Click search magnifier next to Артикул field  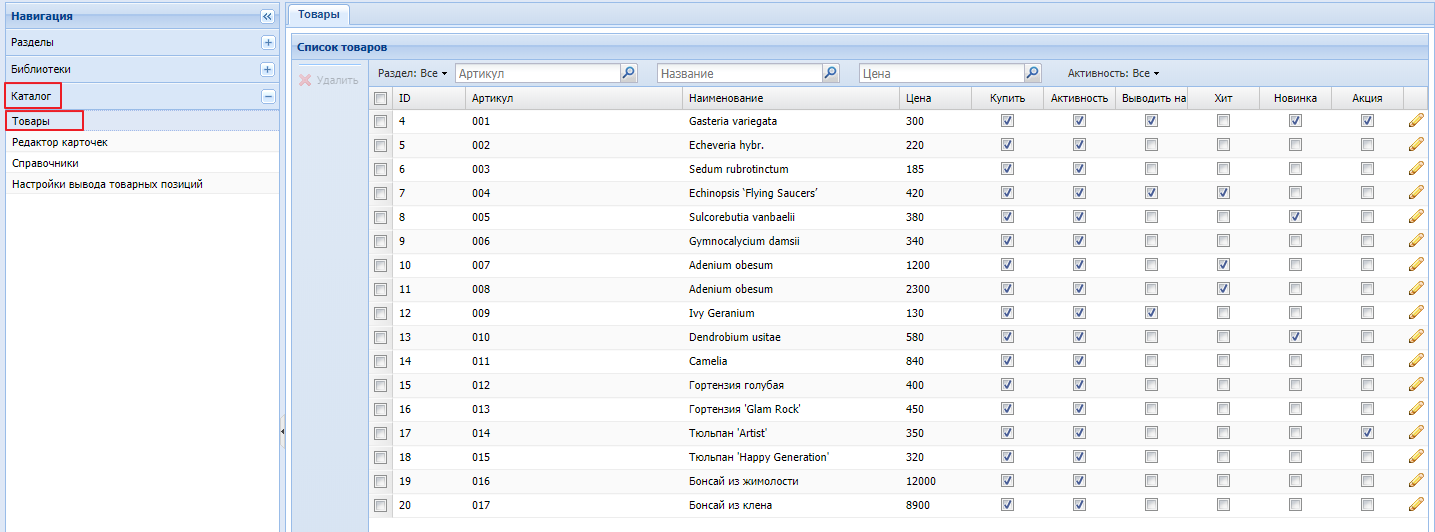[x=629, y=73]
